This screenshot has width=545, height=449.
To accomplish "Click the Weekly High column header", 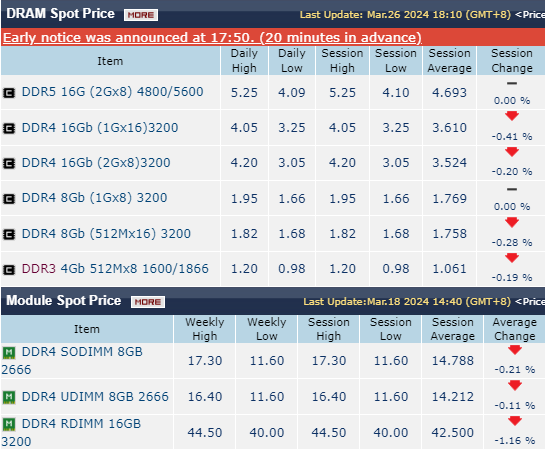I will 205,329.
